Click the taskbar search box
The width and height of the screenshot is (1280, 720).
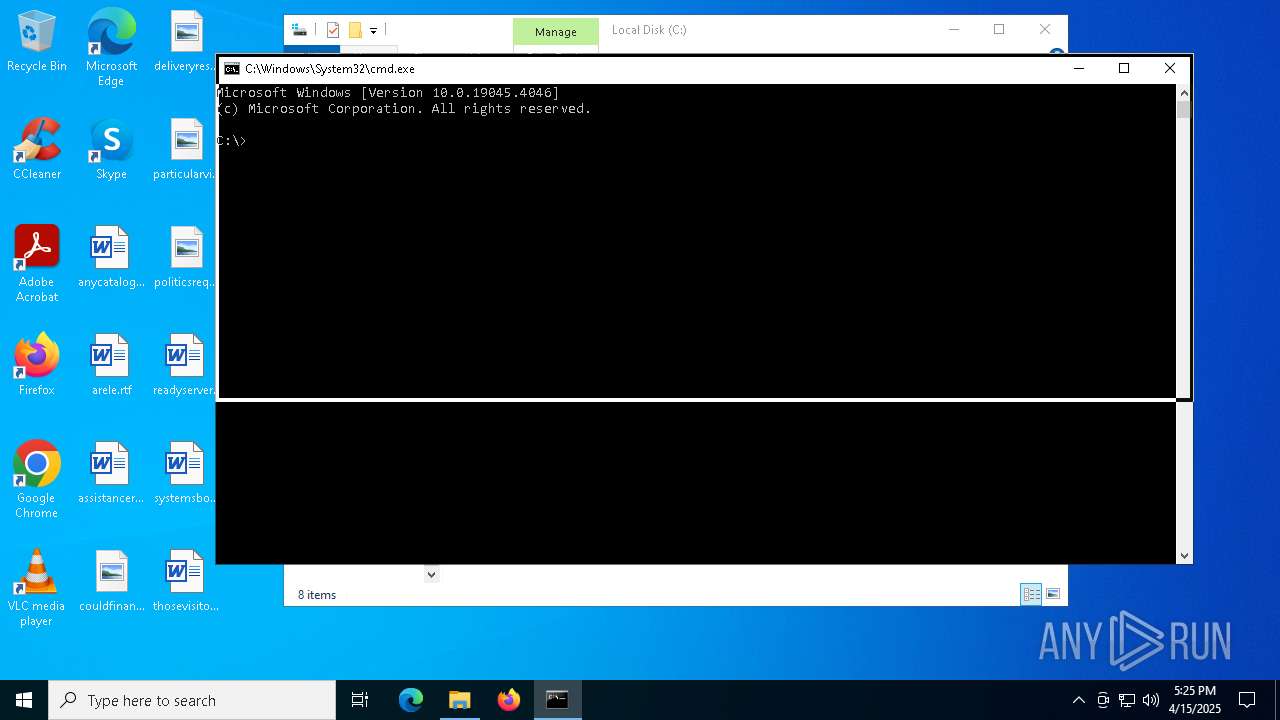(x=192, y=700)
